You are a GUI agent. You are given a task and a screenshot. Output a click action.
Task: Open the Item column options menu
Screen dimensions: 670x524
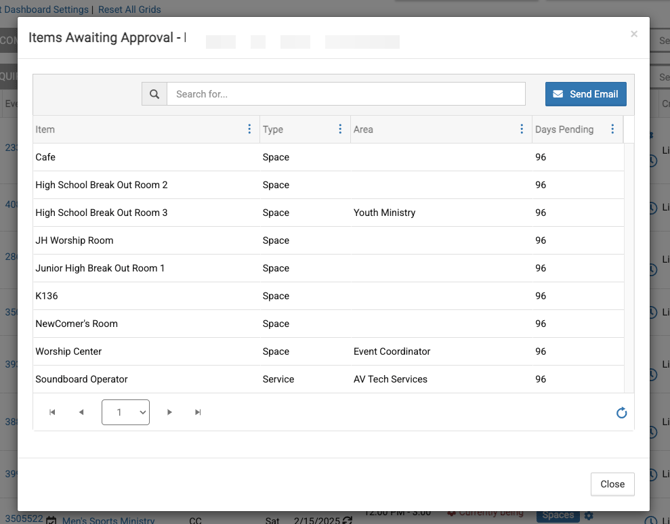tap(249, 129)
